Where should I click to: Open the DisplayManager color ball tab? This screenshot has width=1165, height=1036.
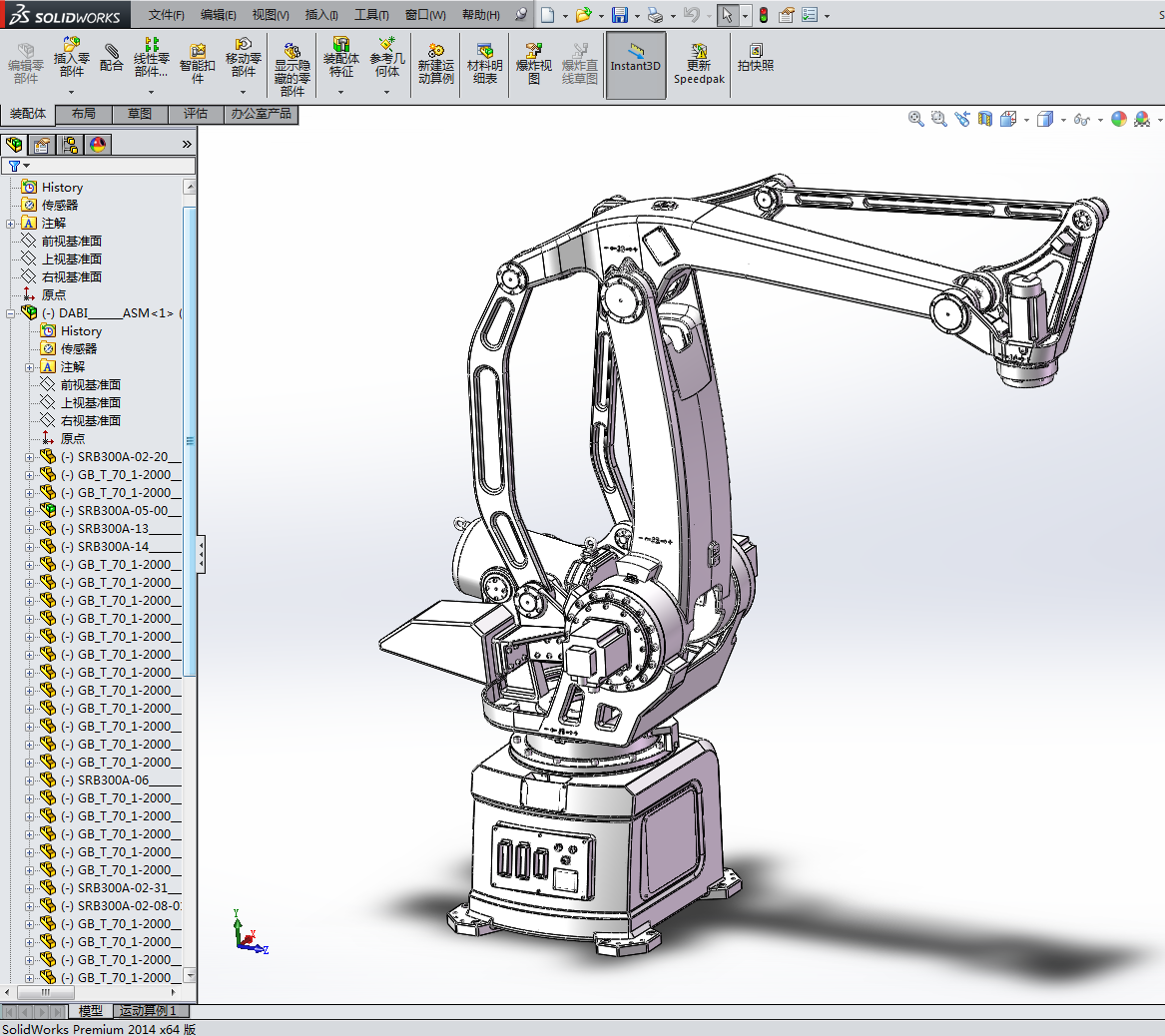pos(97,145)
